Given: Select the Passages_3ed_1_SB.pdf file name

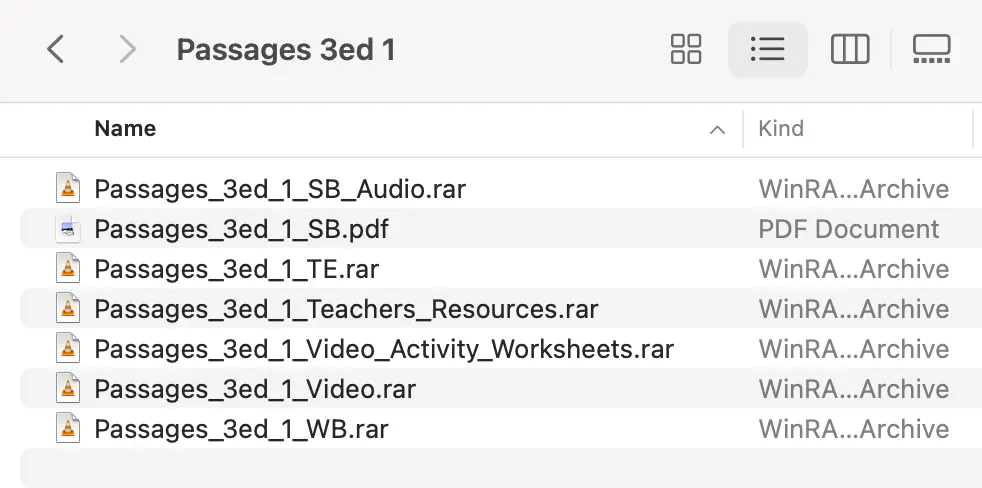Looking at the screenshot, I should pos(241,229).
